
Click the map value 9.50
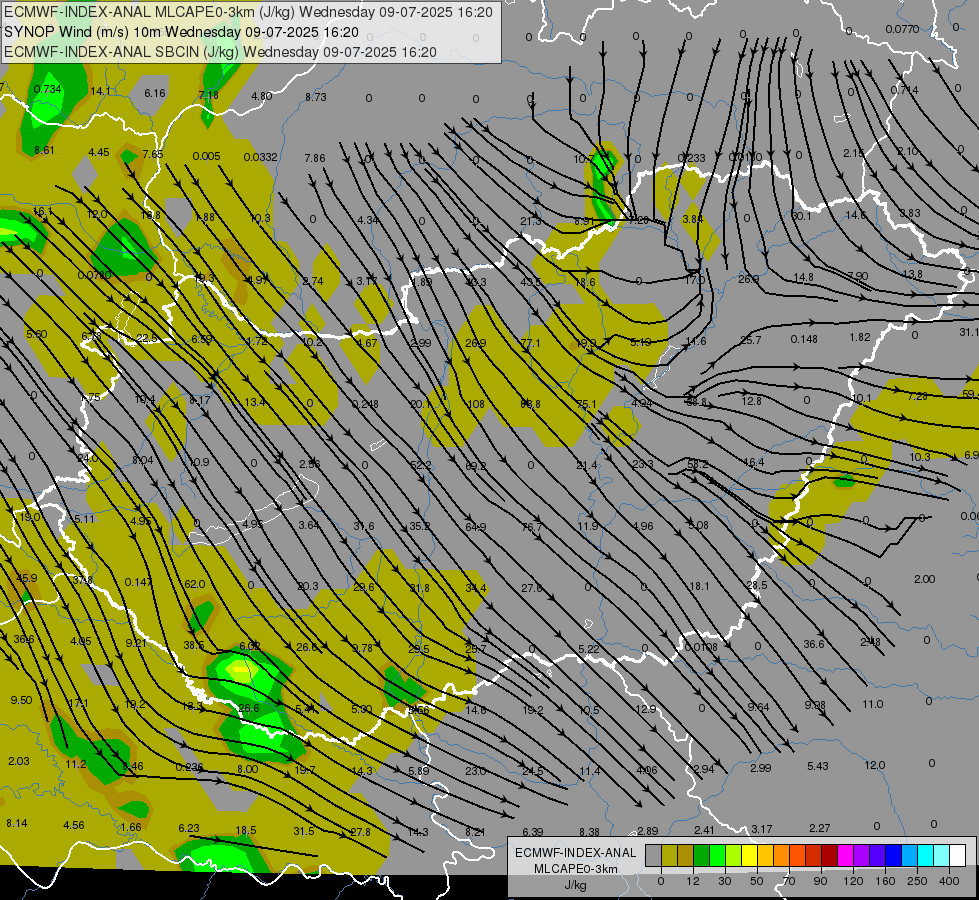(x=21, y=700)
